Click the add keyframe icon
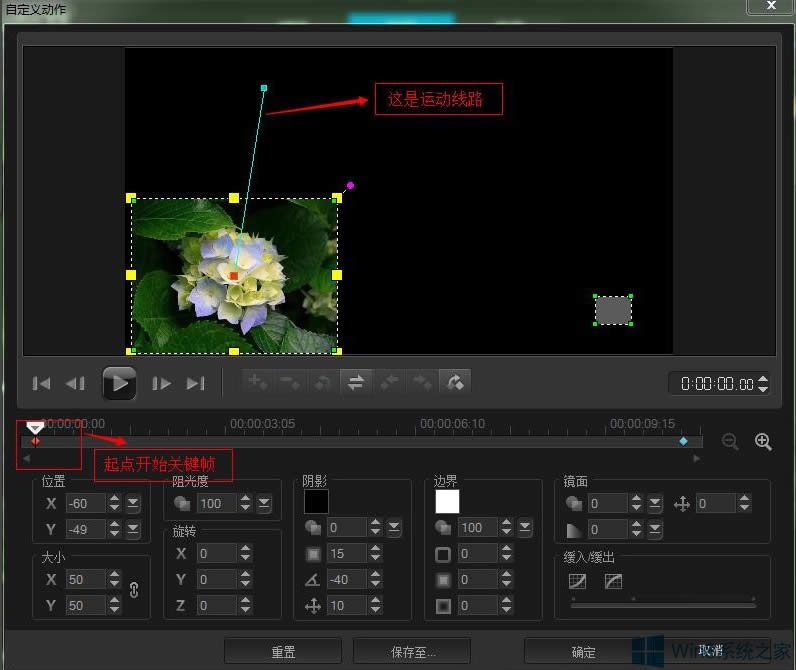Viewport: 796px width, 670px height. tap(258, 382)
